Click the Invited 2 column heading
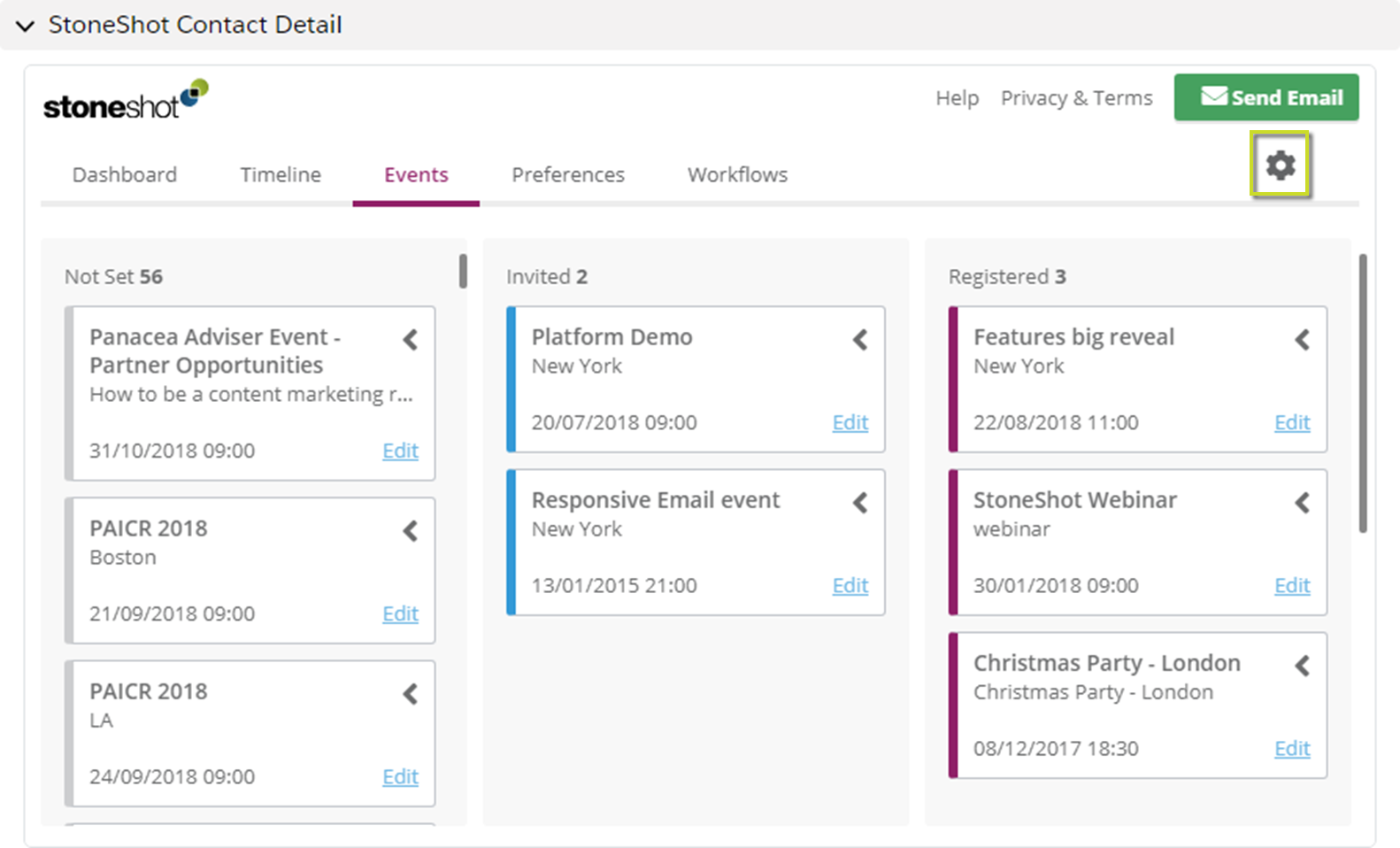 [547, 276]
